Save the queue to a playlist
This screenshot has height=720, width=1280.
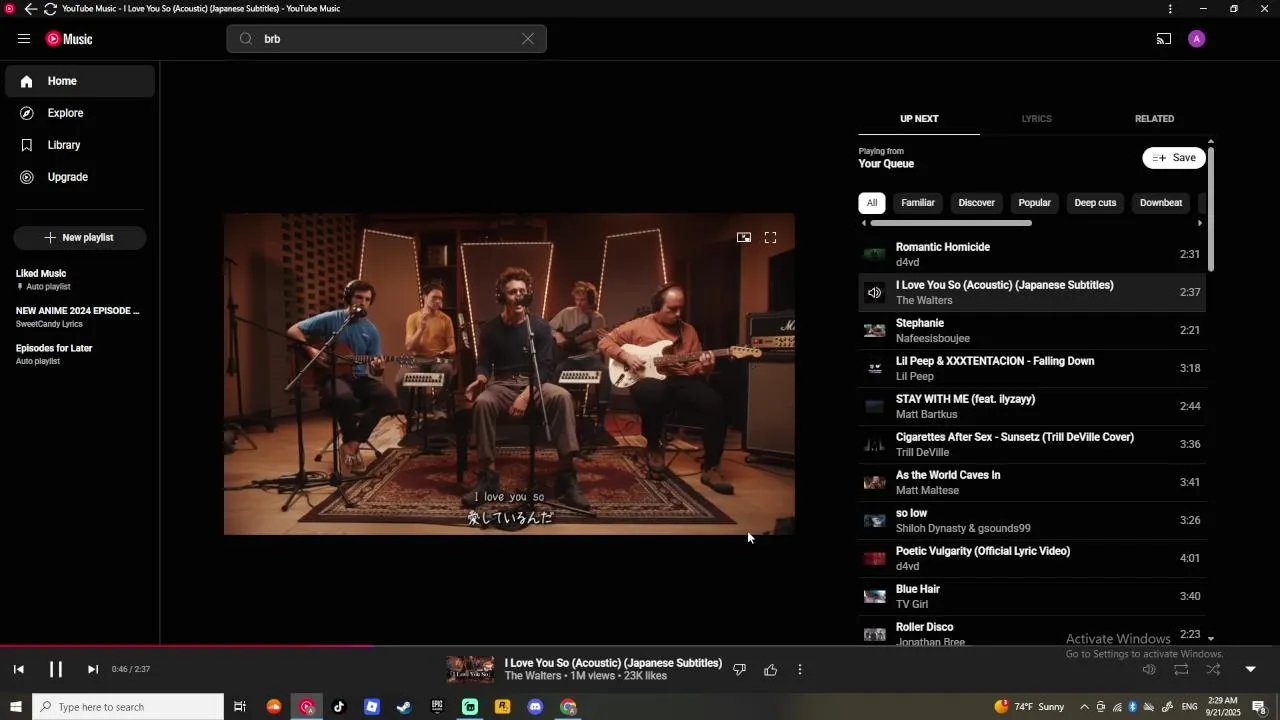[1174, 158]
